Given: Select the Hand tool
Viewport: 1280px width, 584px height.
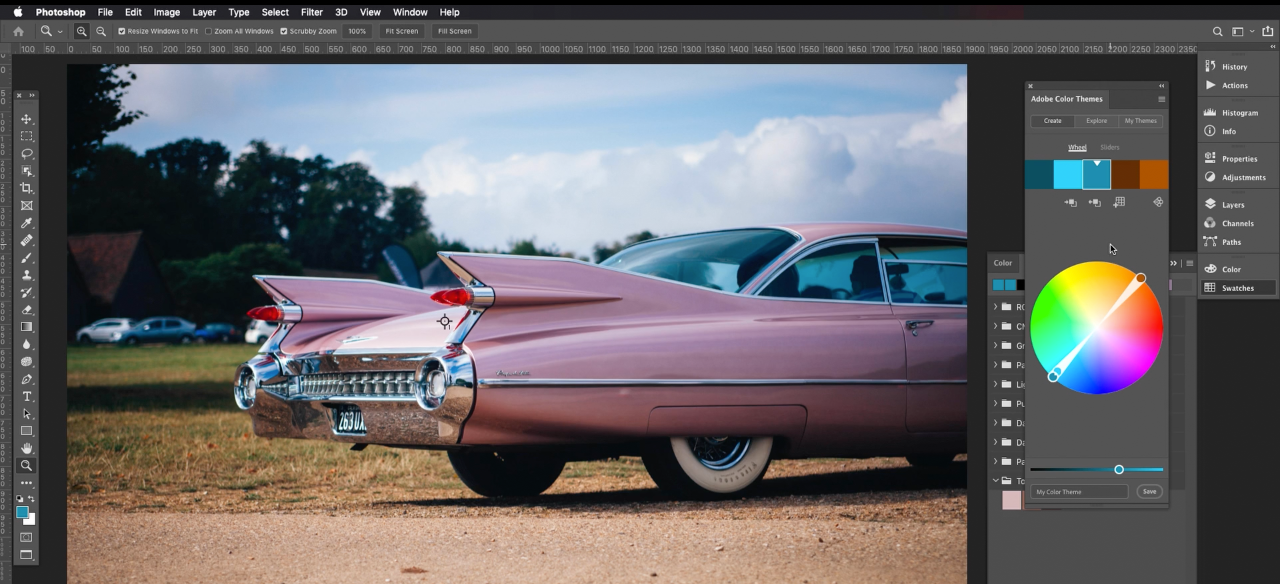Looking at the screenshot, I should point(27,448).
